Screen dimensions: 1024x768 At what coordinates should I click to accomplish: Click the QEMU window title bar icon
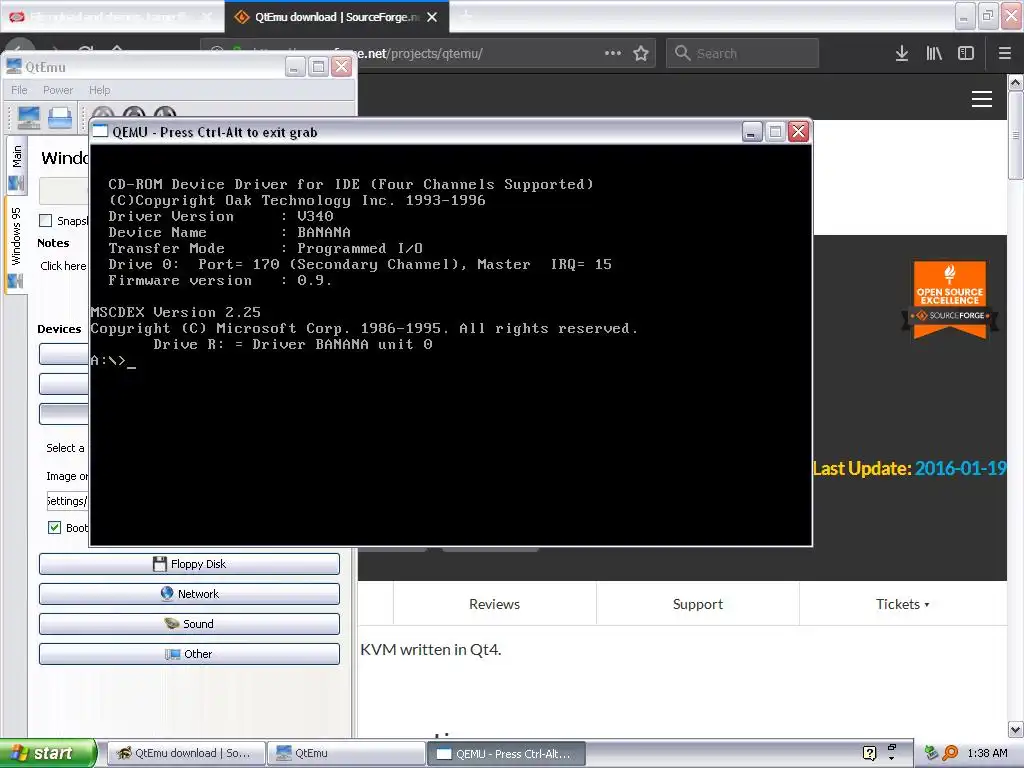[x=100, y=132]
